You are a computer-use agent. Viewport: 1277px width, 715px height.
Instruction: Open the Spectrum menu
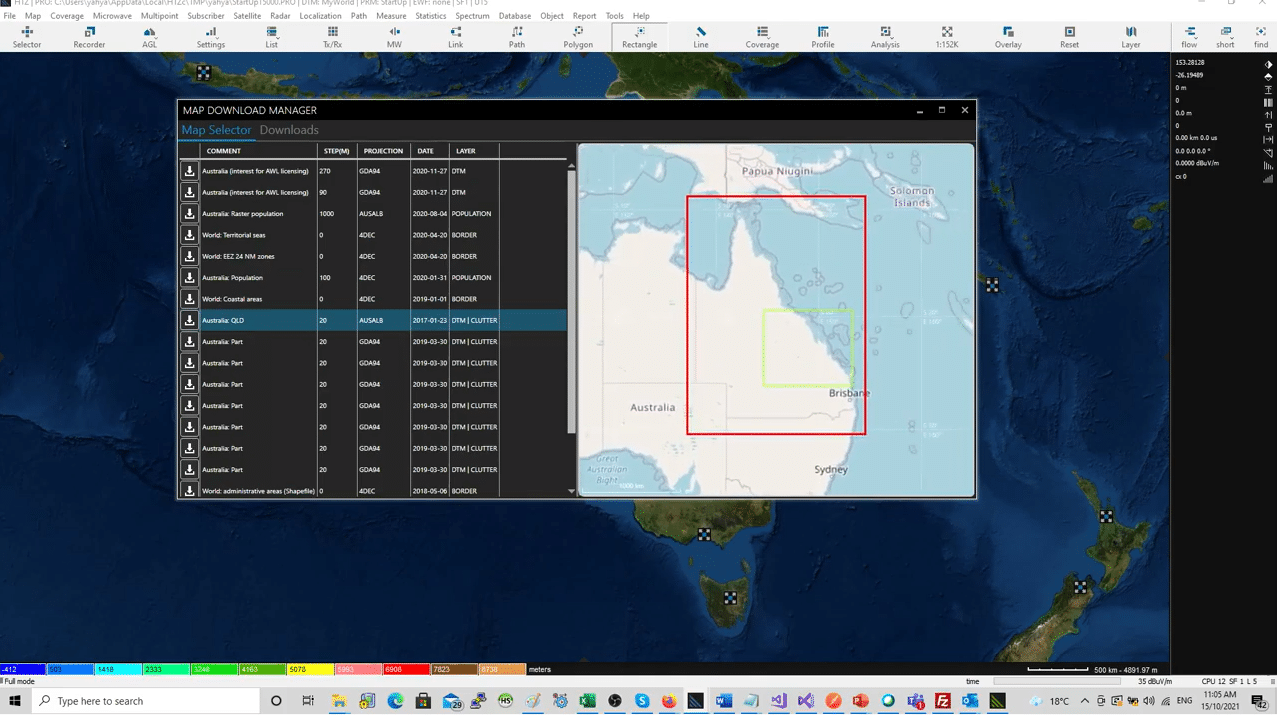click(x=471, y=15)
